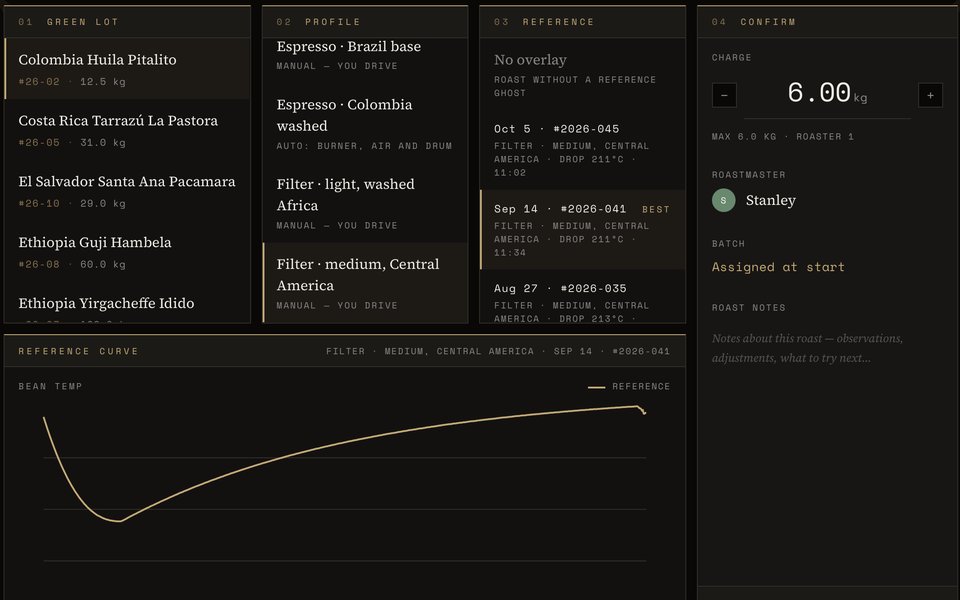The height and width of the screenshot is (600, 960).
Task: Choose Costa Rica Tarrazú La Pastora lot
Action: click(127, 130)
